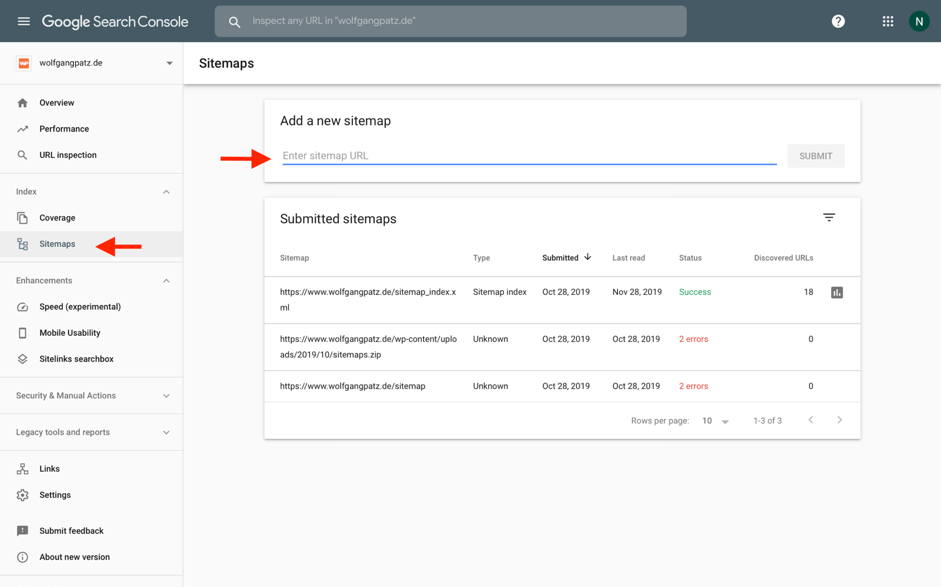Open the Rows per page dropdown
Screen dimensions: 941x587
[715, 421]
